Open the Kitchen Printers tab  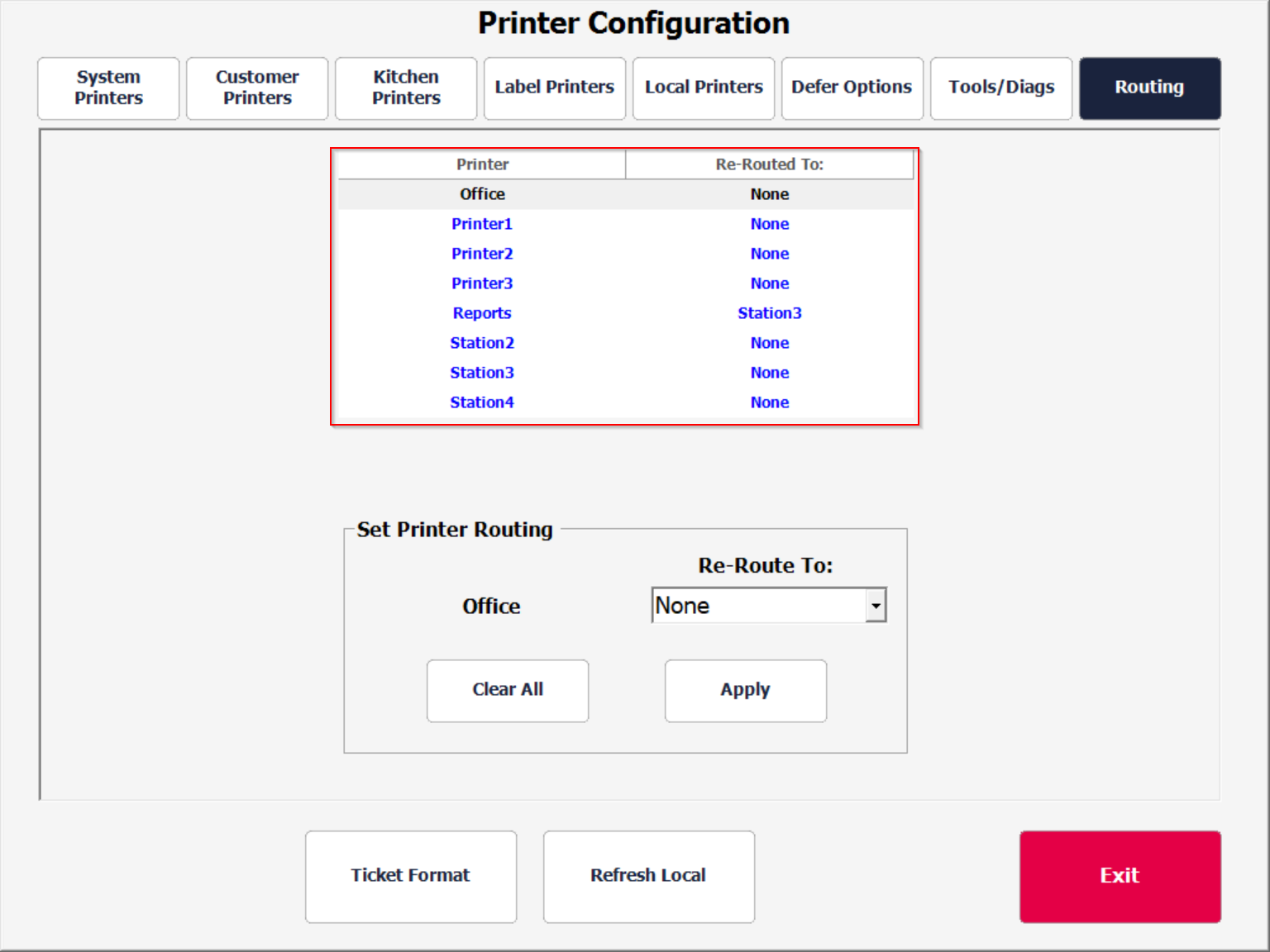406,88
